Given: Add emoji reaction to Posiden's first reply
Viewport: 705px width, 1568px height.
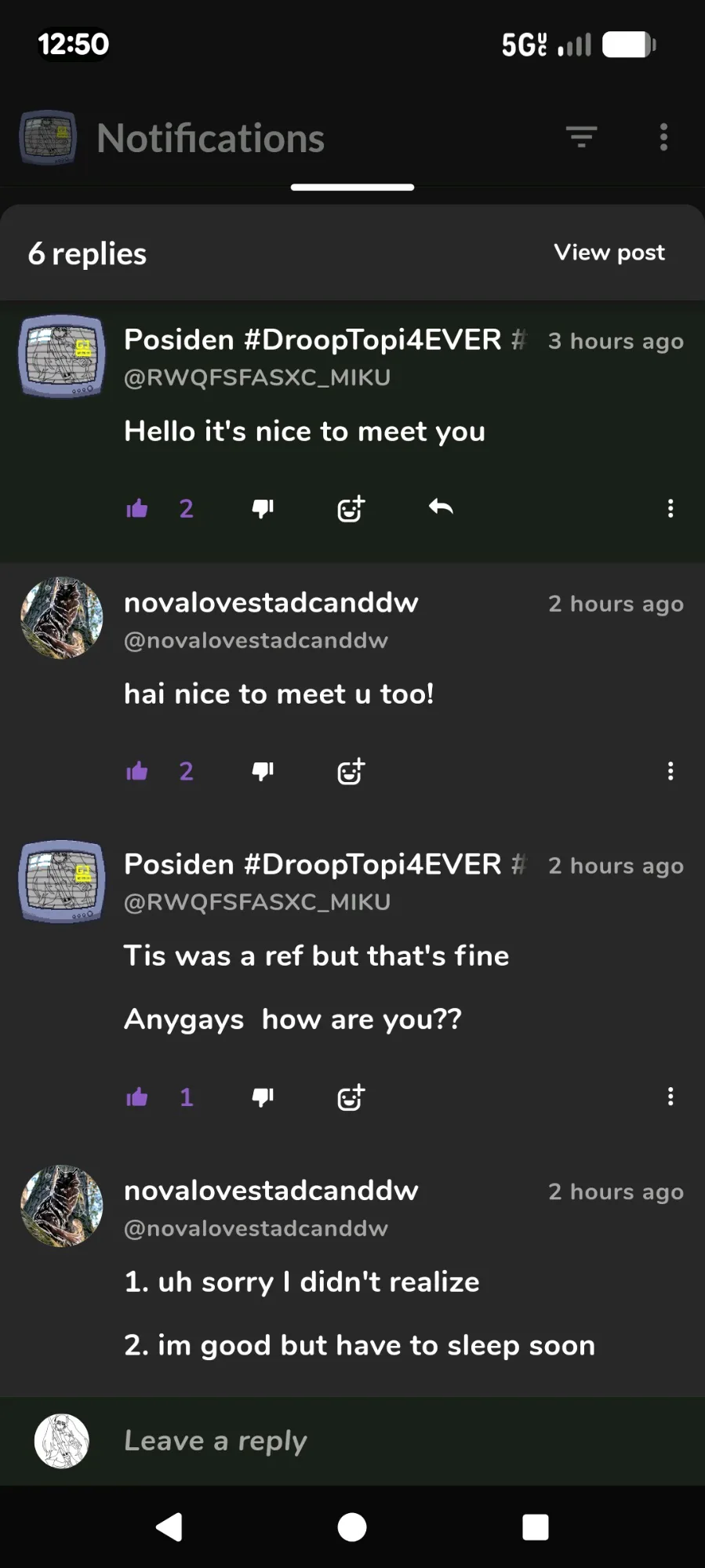Looking at the screenshot, I should tap(351, 509).
